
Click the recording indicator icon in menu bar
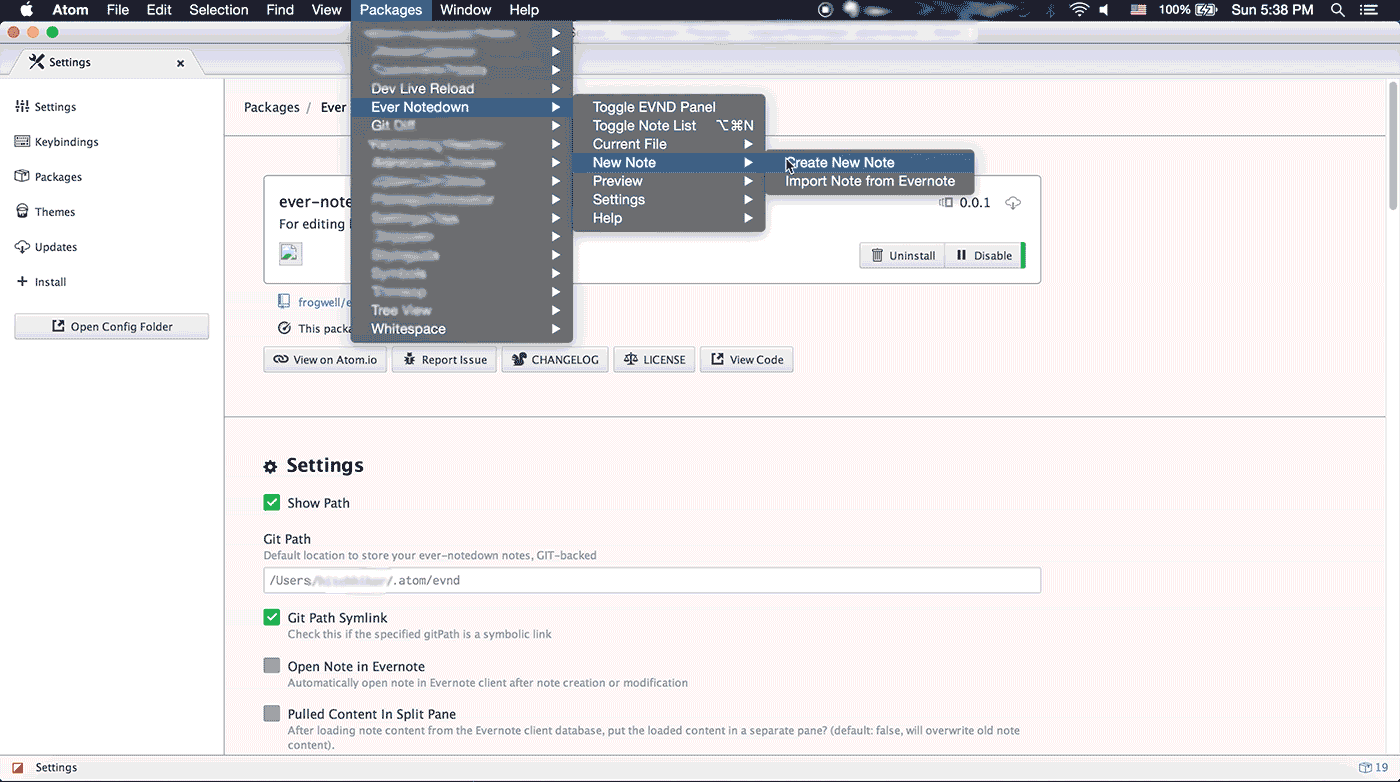(825, 10)
